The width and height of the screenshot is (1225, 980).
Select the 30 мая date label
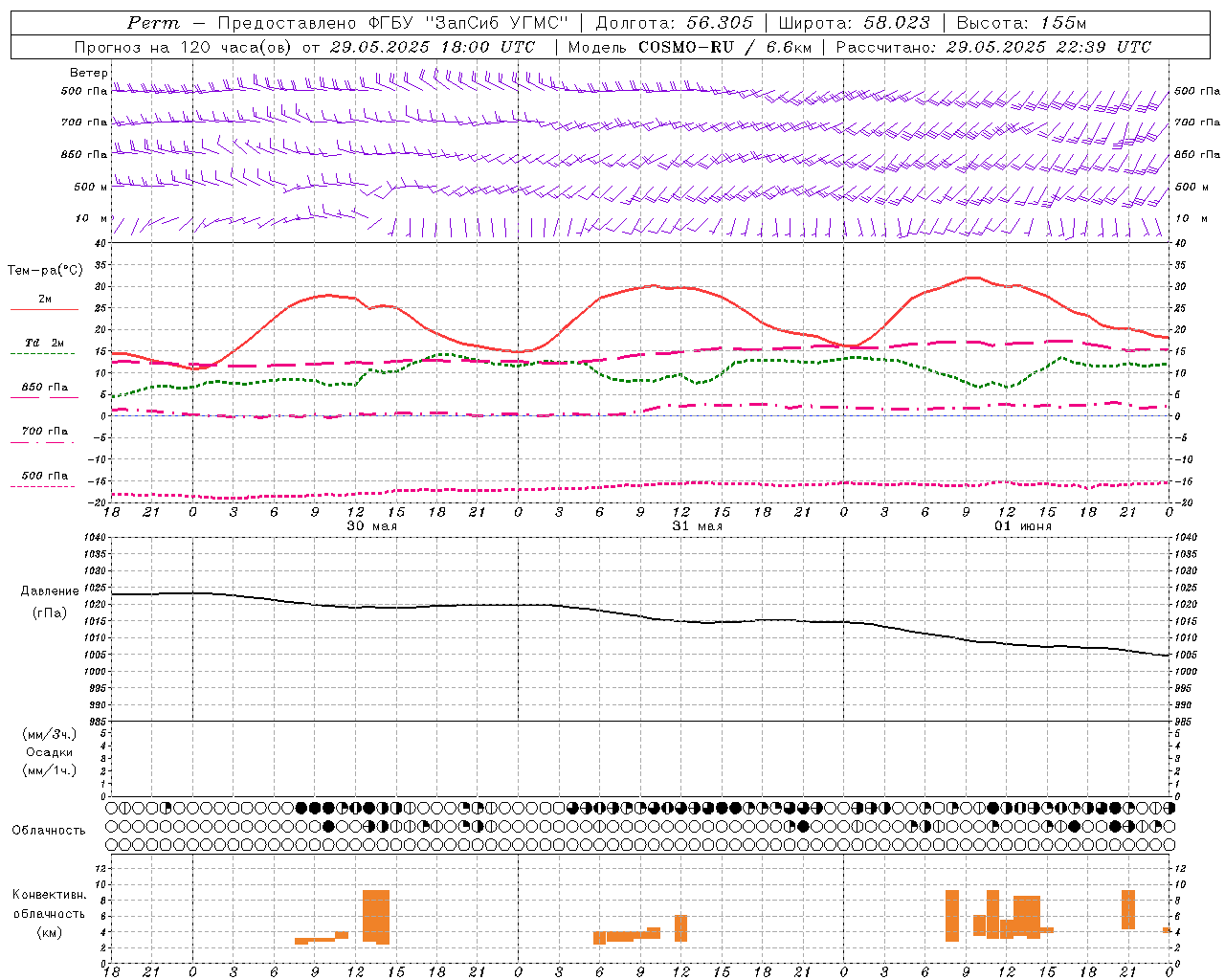371,526
